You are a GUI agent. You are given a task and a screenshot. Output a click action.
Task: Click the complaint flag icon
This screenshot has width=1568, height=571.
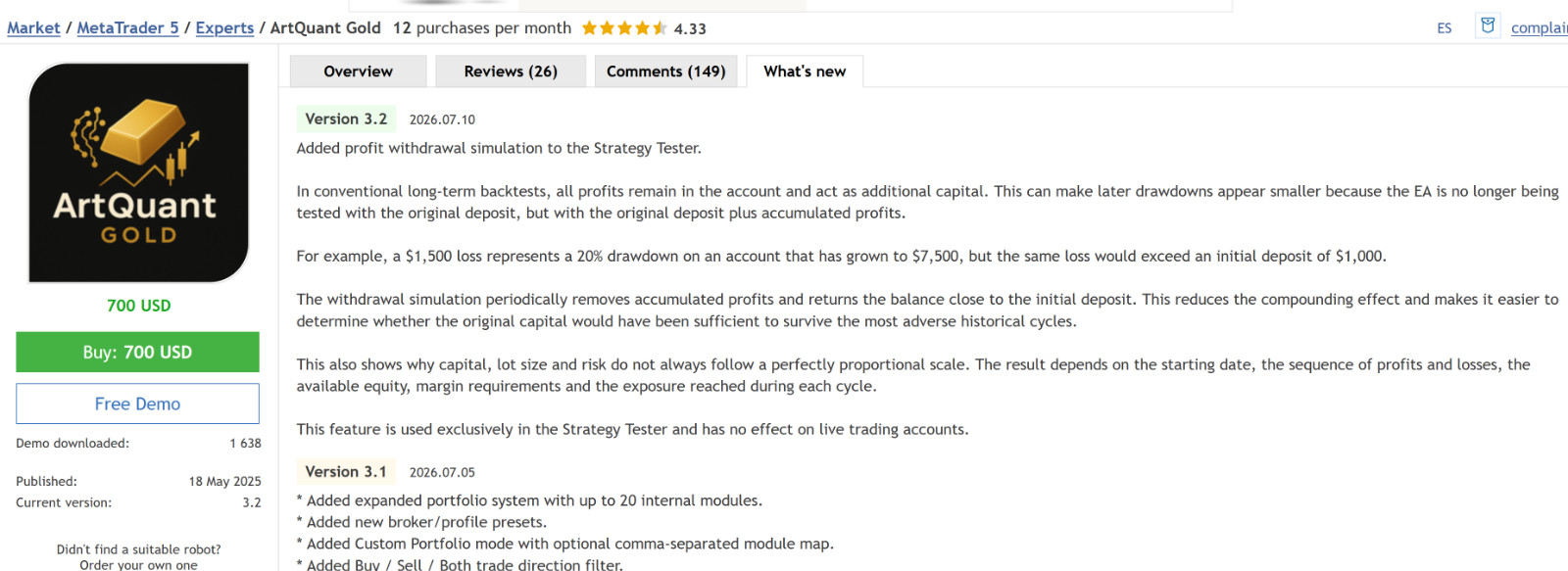point(1488,25)
